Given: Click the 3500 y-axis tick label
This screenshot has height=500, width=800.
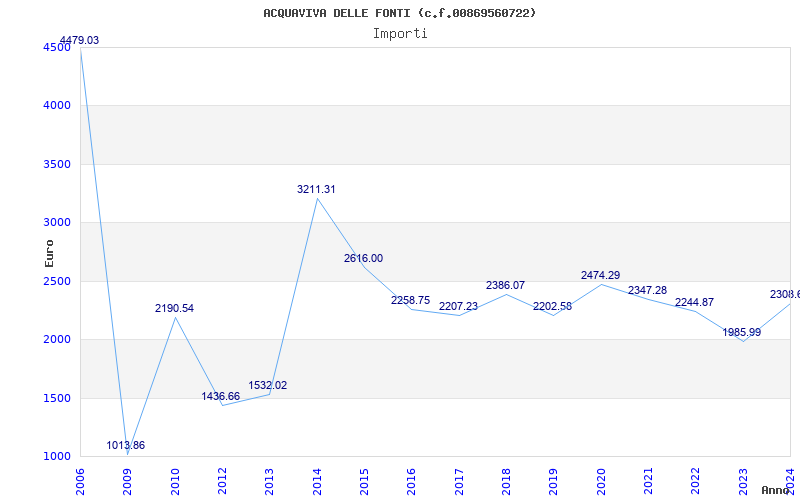Looking at the screenshot, I should 57,164.
